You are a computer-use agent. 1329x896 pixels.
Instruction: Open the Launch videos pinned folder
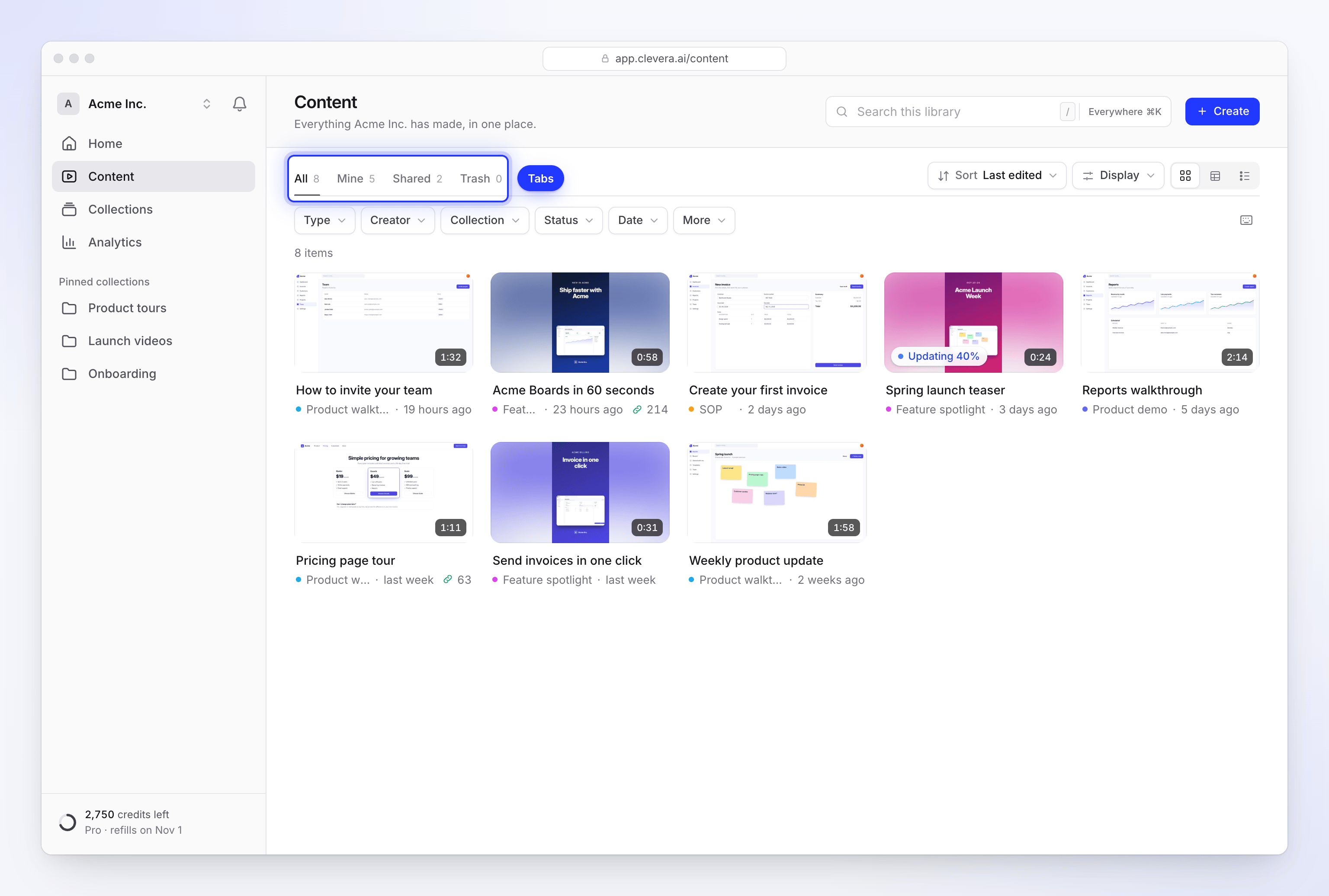click(x=153, y=341)
